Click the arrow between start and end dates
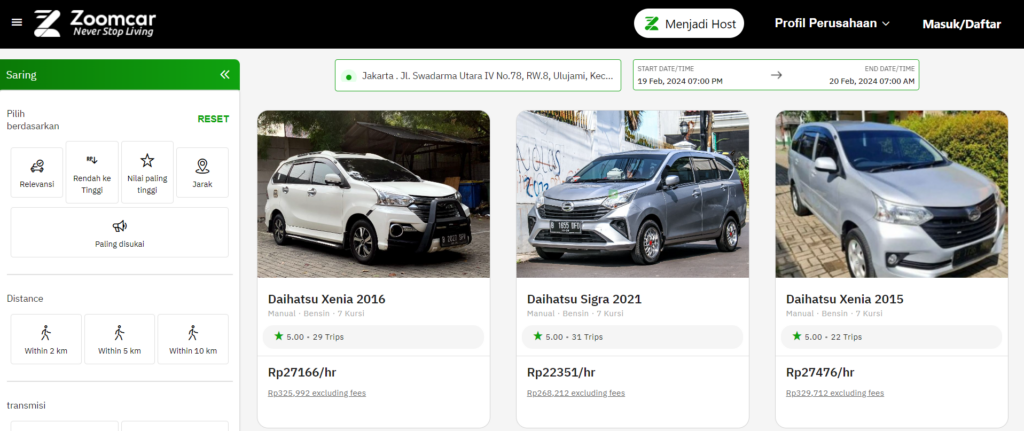The height and width of the screenshot is (431, 1024). tap(776, 75)
